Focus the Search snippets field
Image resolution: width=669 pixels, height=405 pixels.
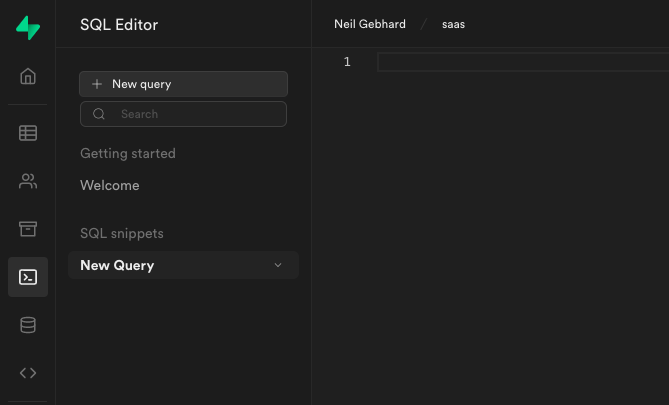(x=183, y=114)
